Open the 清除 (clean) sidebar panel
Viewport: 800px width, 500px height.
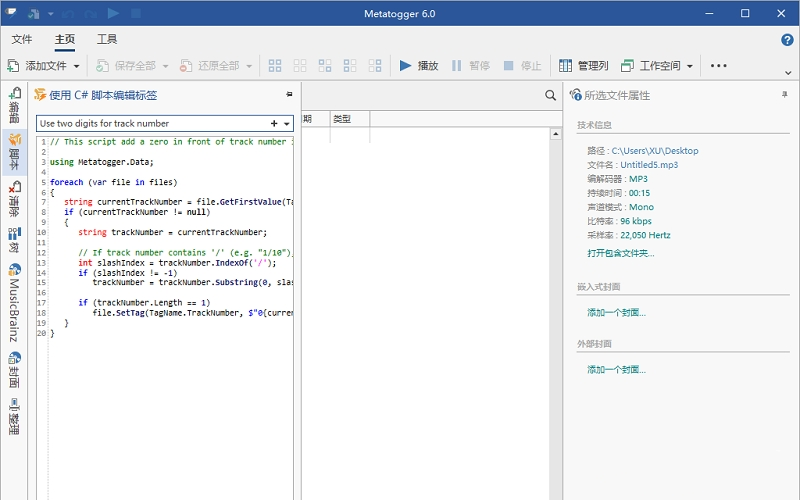(x=14, y=200)
